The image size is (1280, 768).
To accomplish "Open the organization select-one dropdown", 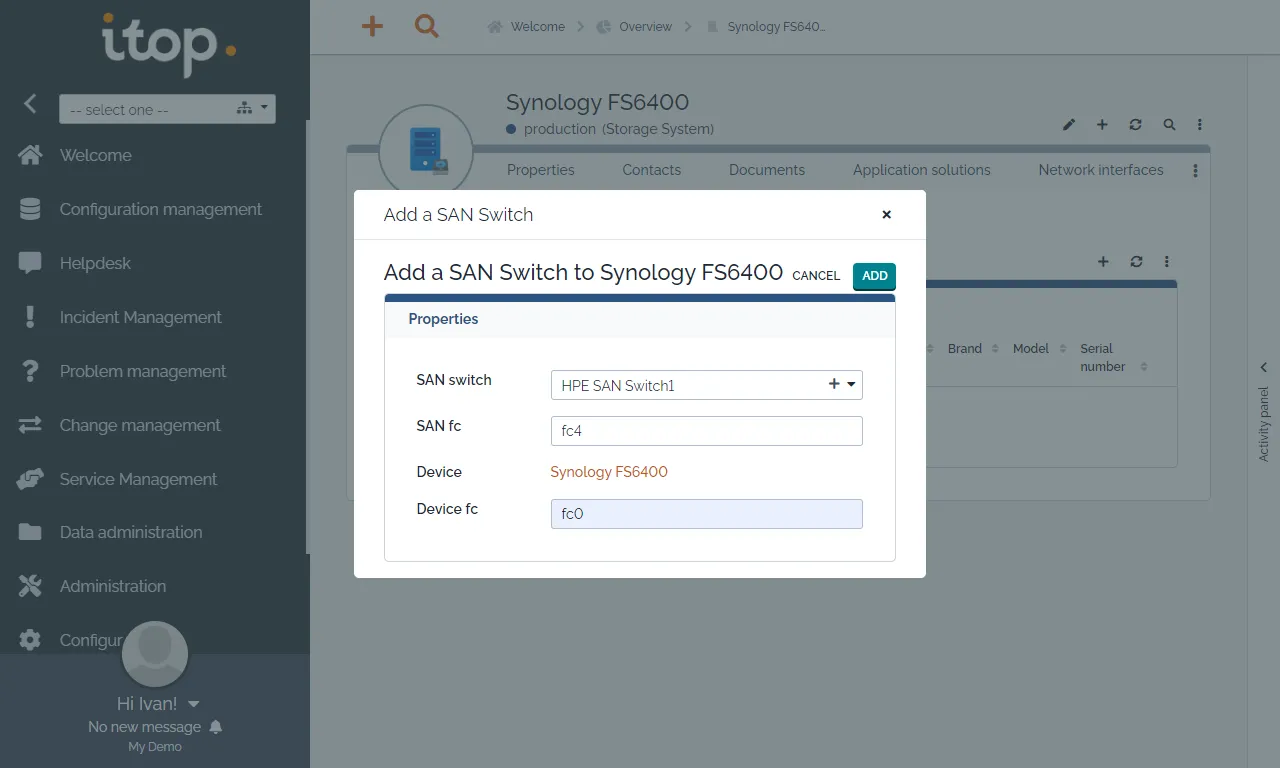I will [167, 109].
